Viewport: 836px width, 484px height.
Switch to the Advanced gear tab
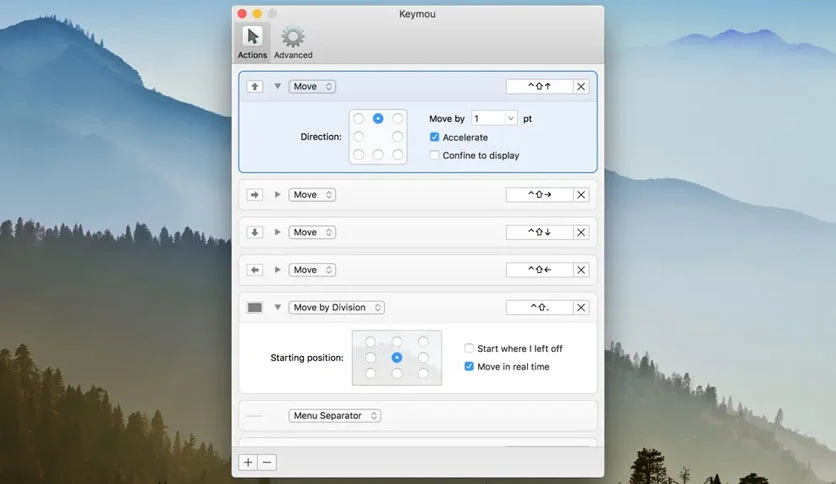(x=293, y=42)
